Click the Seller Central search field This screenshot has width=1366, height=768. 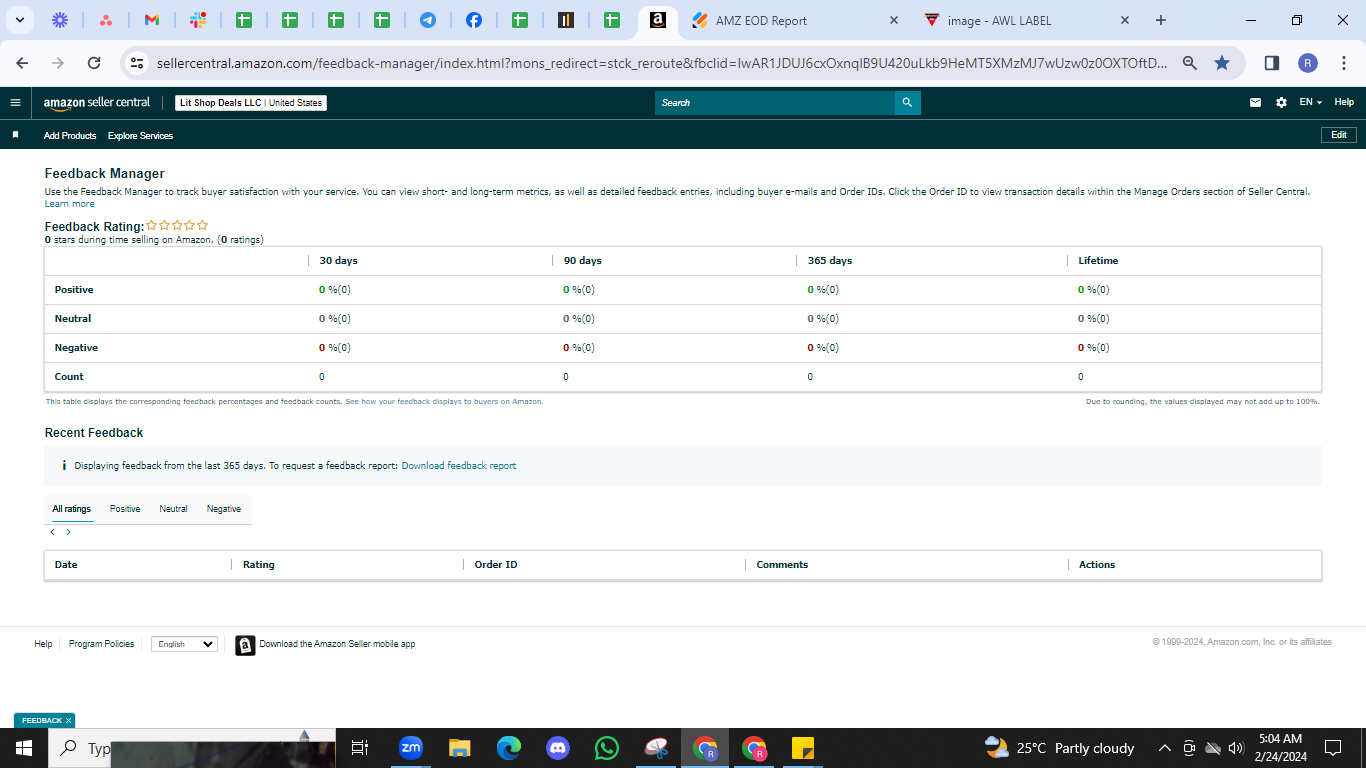click(775, 103)
